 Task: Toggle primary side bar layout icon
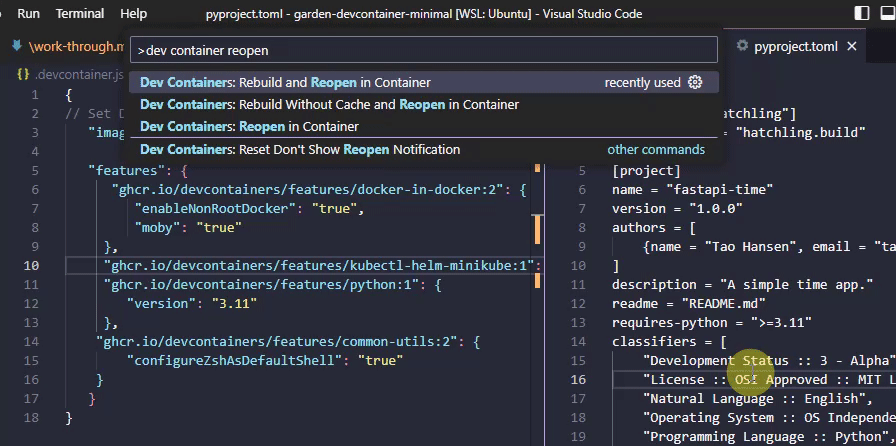coord(861,13)
